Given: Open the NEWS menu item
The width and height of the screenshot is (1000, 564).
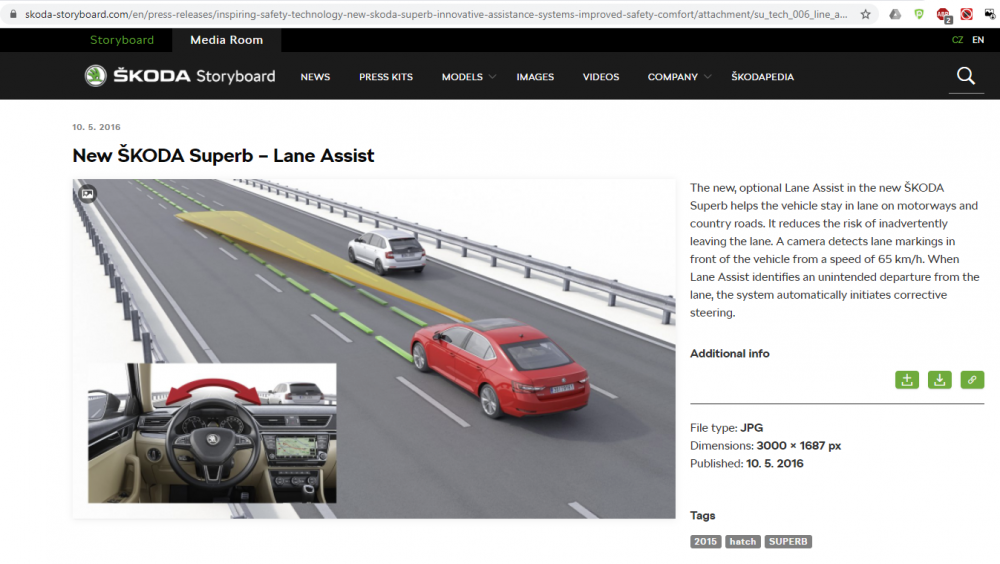Looking at the screenshot, I should tap(315, 77).
